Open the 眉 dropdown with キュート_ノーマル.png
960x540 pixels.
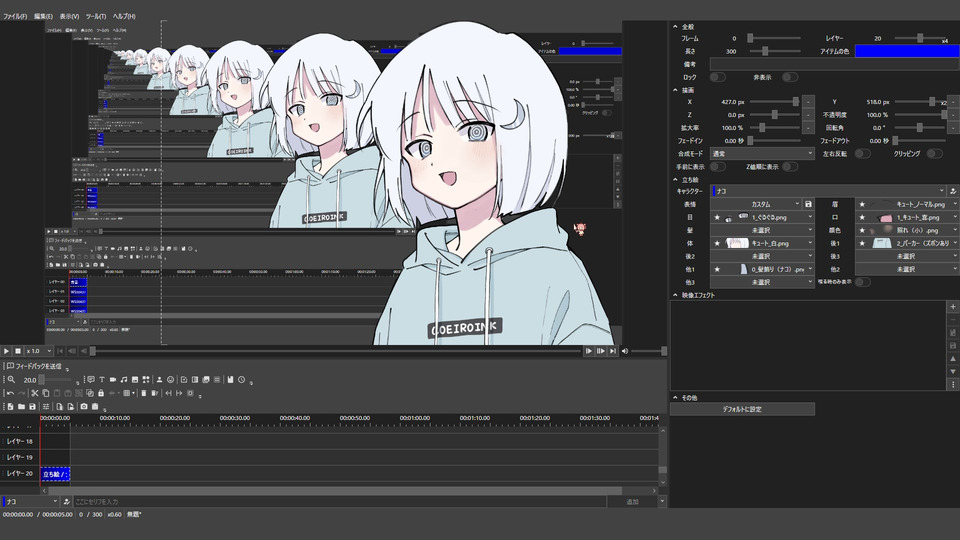click(907, 204)
